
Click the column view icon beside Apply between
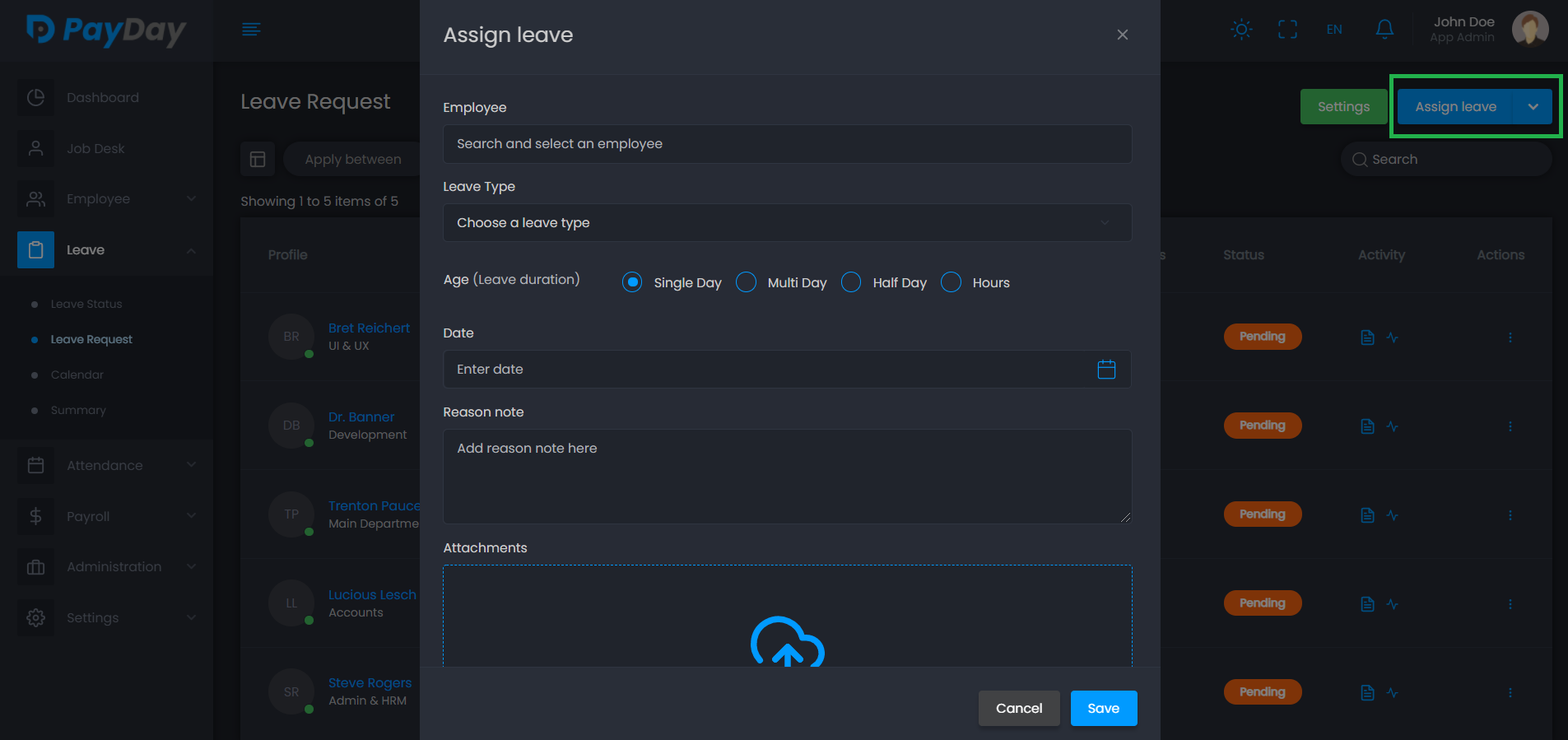[x=258, y=159]
